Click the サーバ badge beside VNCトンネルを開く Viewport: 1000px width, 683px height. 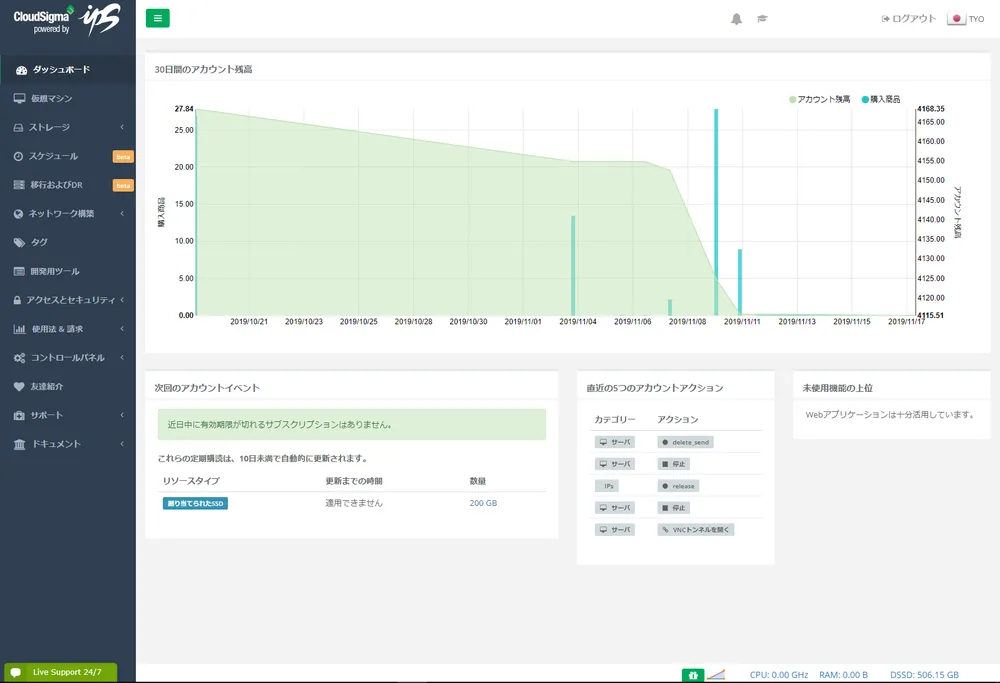coord(614,529)
